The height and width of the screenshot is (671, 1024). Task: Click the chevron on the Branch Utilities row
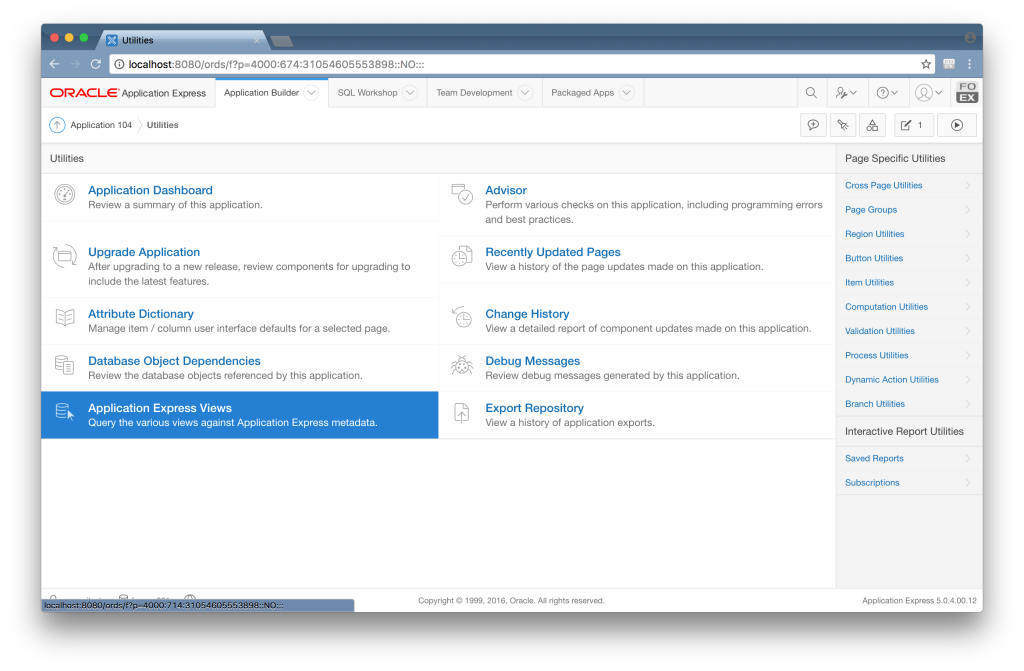coord(968,404)
